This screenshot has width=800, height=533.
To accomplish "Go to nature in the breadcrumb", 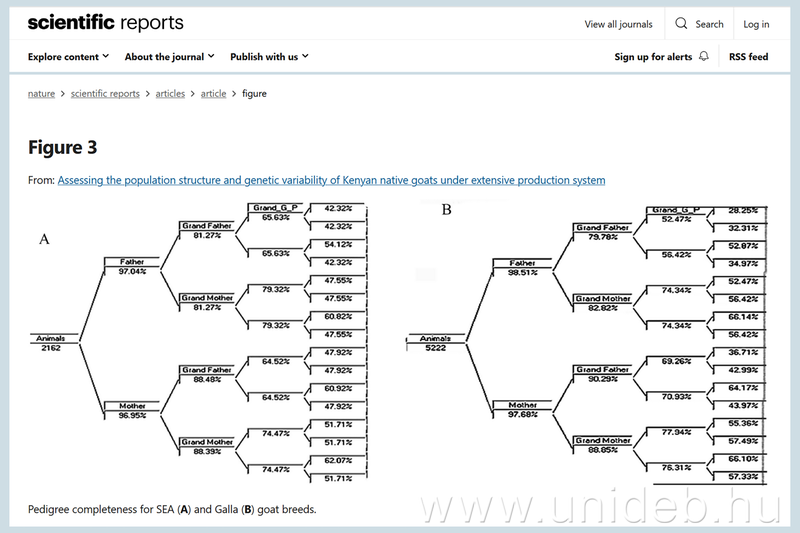I will [41, 94].
